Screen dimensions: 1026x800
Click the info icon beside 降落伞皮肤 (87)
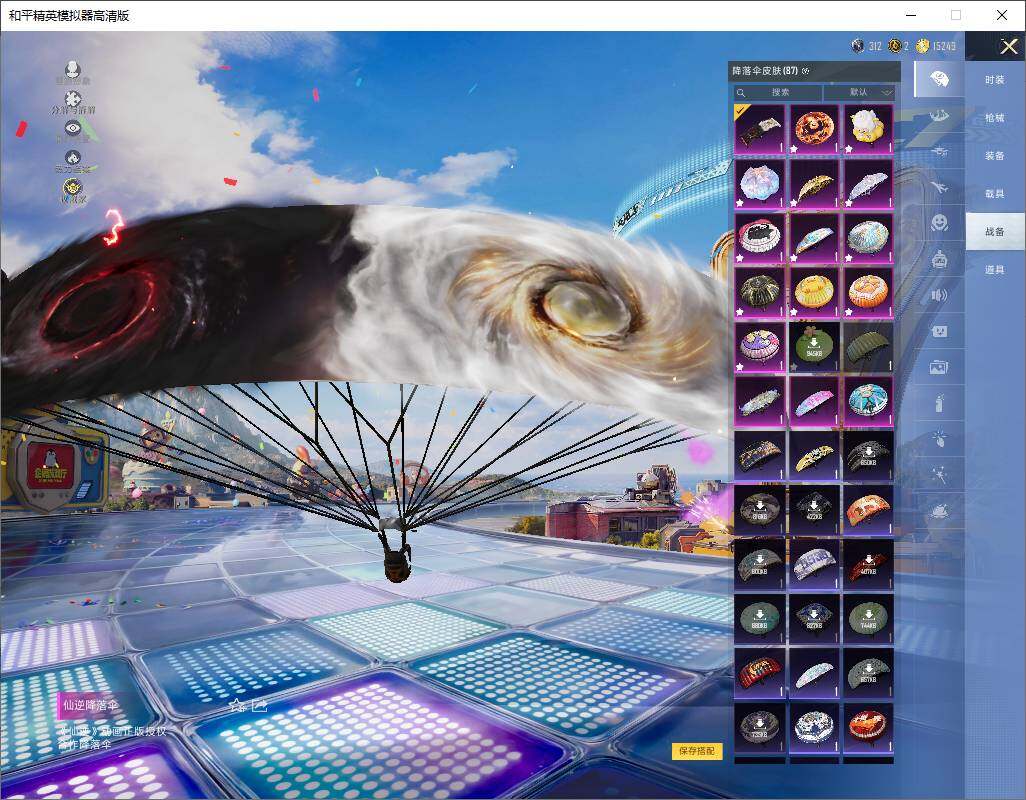point(806,71)
